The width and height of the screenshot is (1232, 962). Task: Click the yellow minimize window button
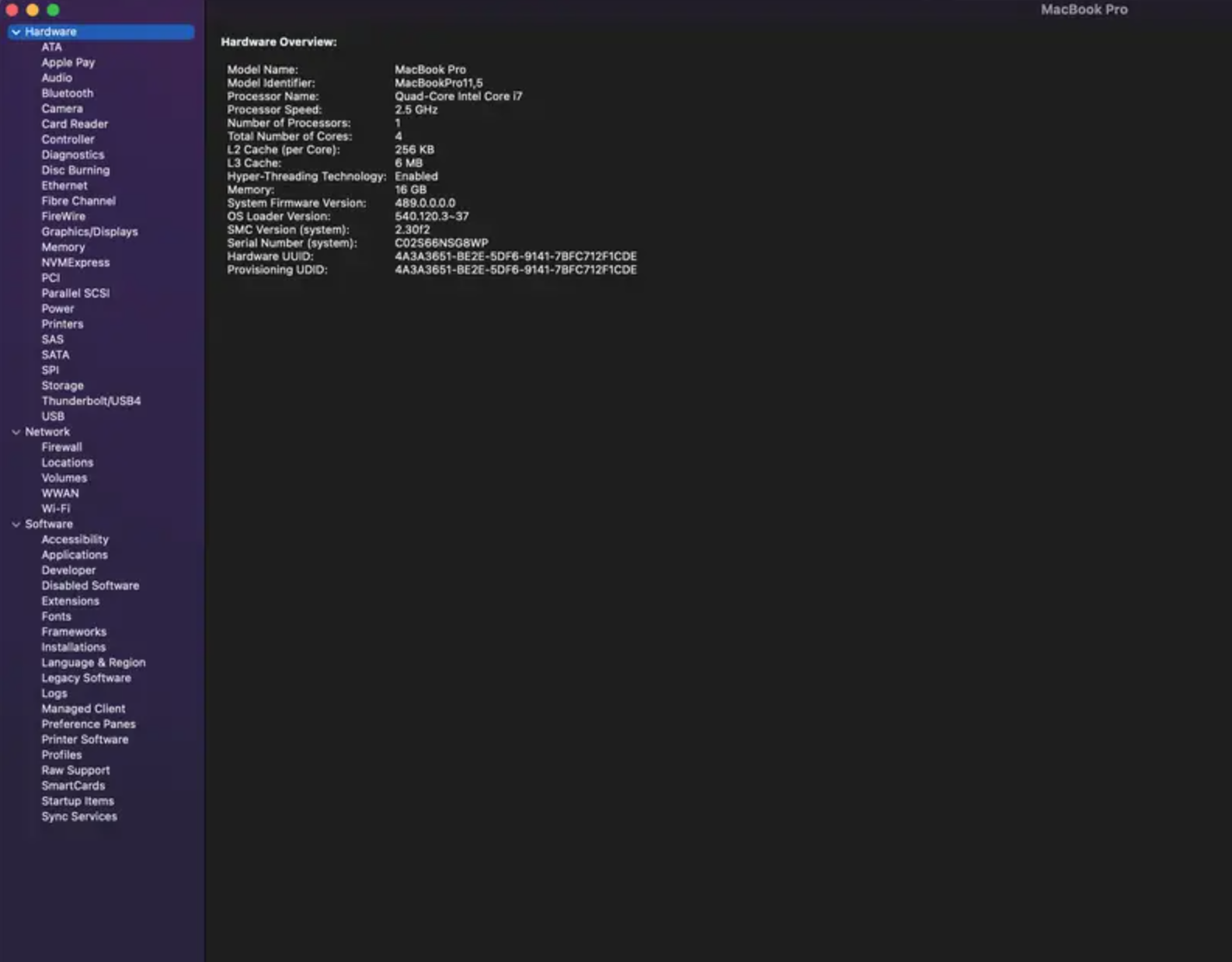click(x=33, y=10)
